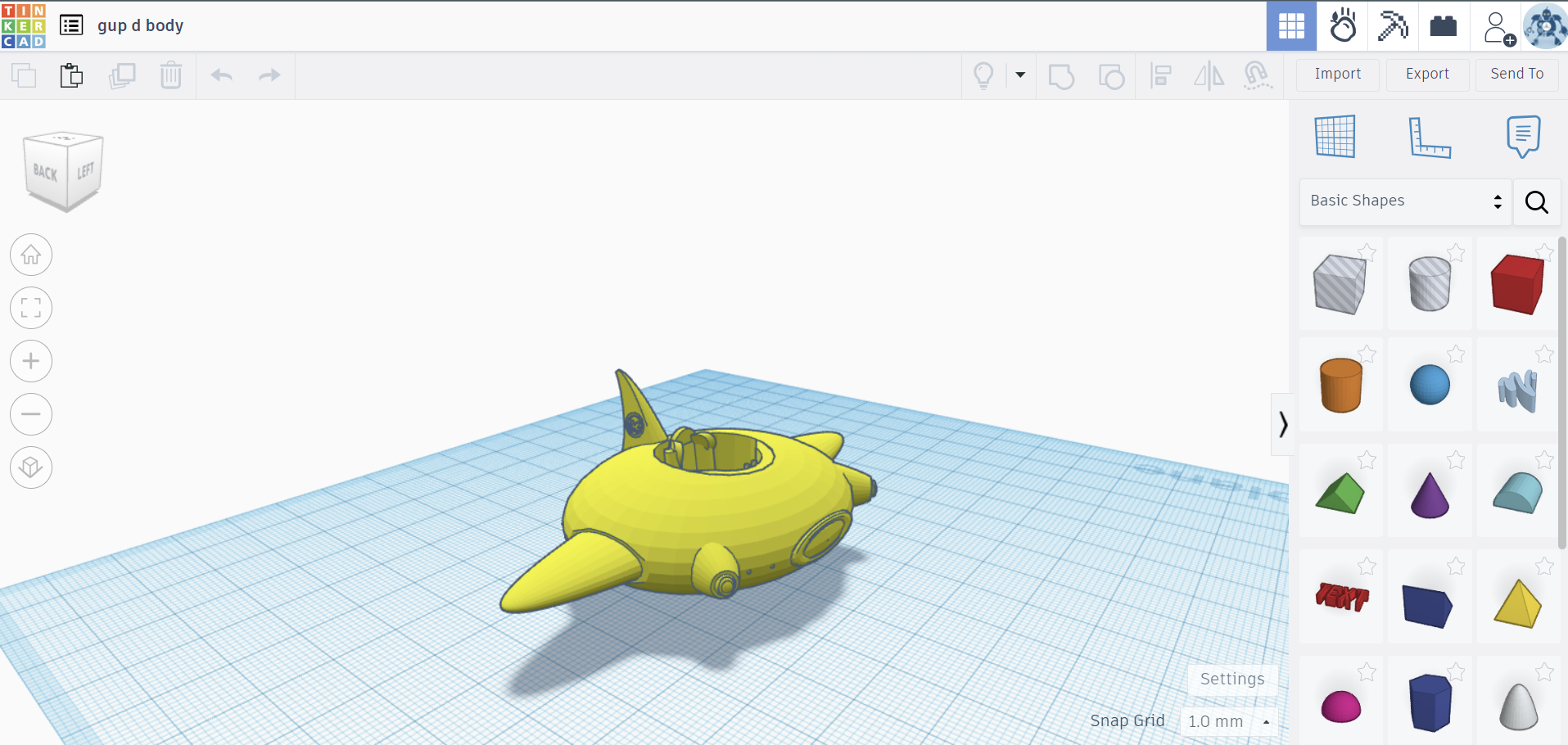Open the Basic Shapes category dropdown

[1405, 201]
